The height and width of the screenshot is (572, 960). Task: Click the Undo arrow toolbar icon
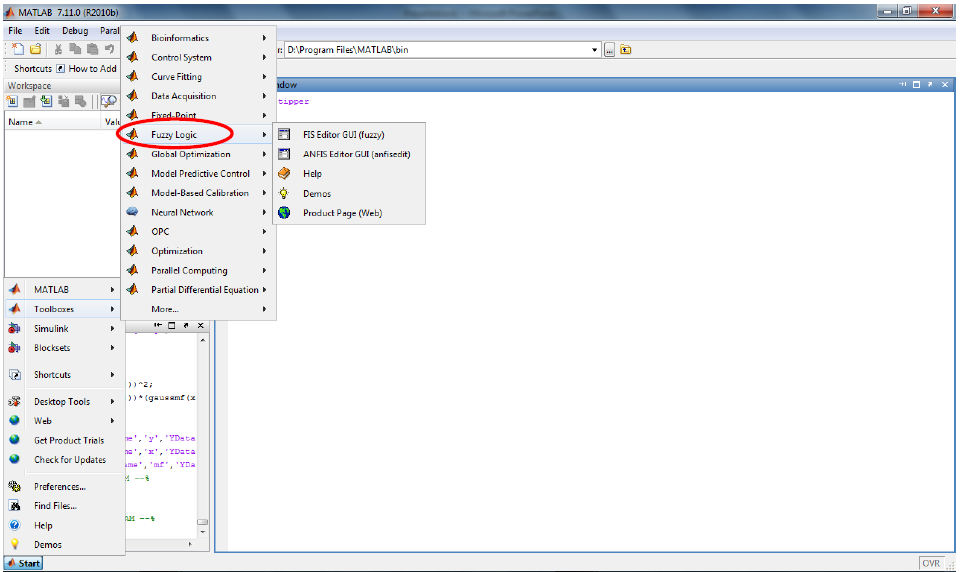pos(110,49)
